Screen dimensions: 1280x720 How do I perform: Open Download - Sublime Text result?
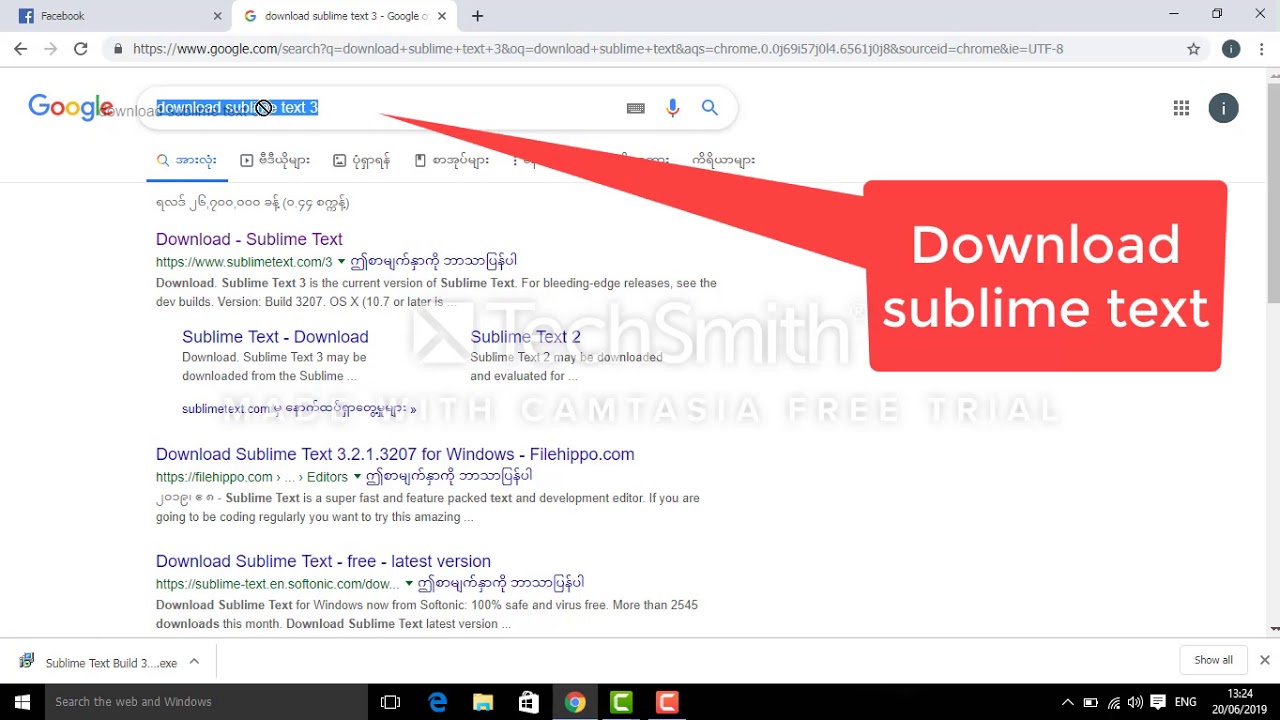[249, 239]
